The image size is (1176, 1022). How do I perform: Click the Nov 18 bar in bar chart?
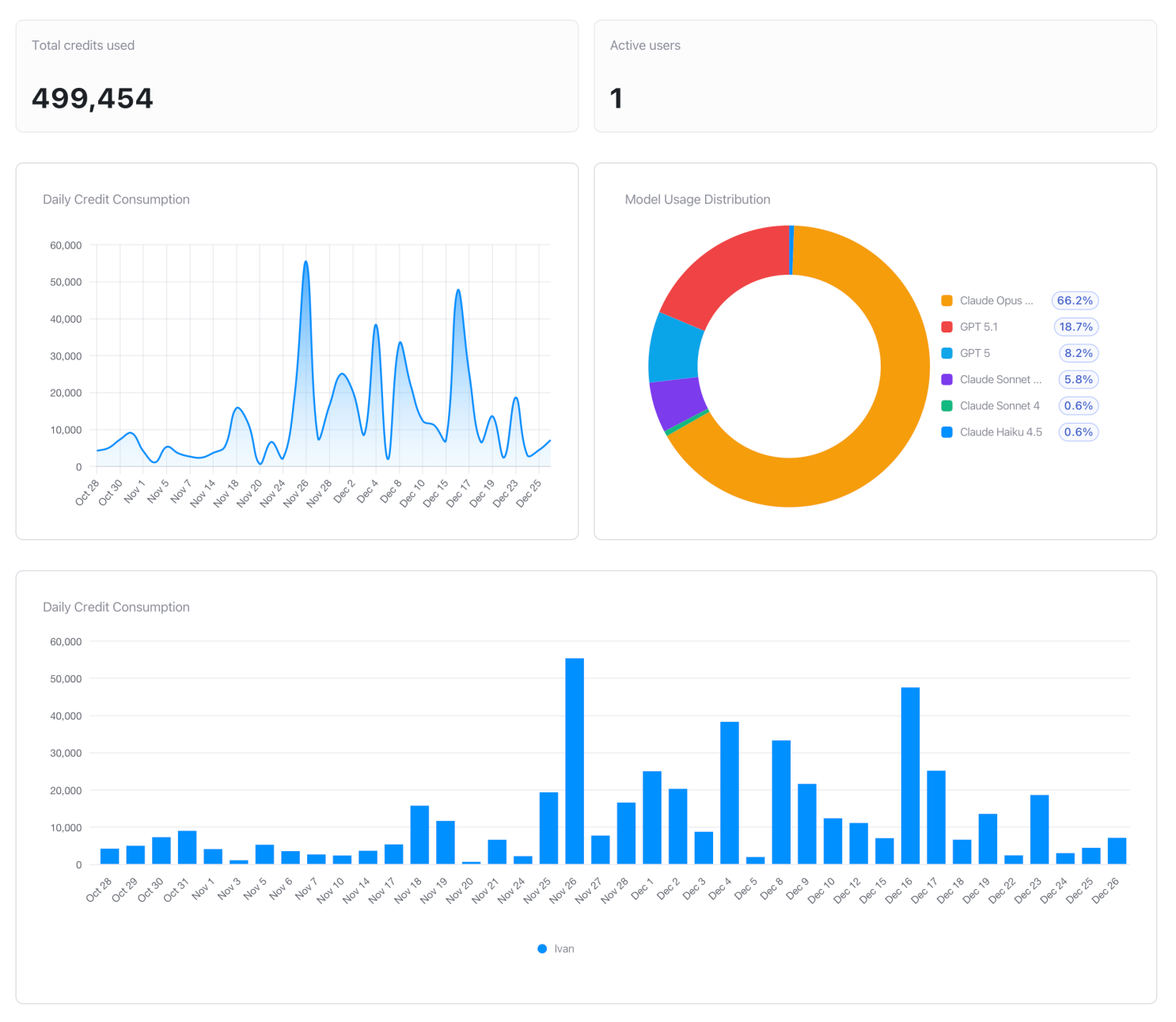click(419, 834)
